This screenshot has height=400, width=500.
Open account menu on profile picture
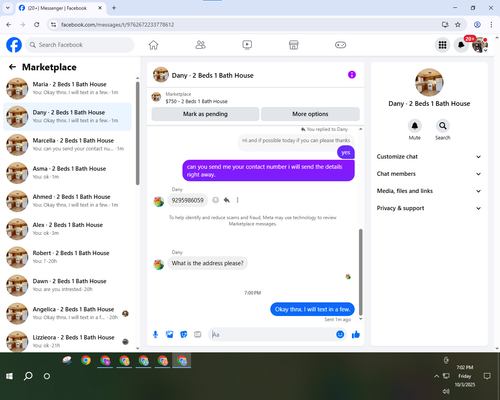[480, 45]
